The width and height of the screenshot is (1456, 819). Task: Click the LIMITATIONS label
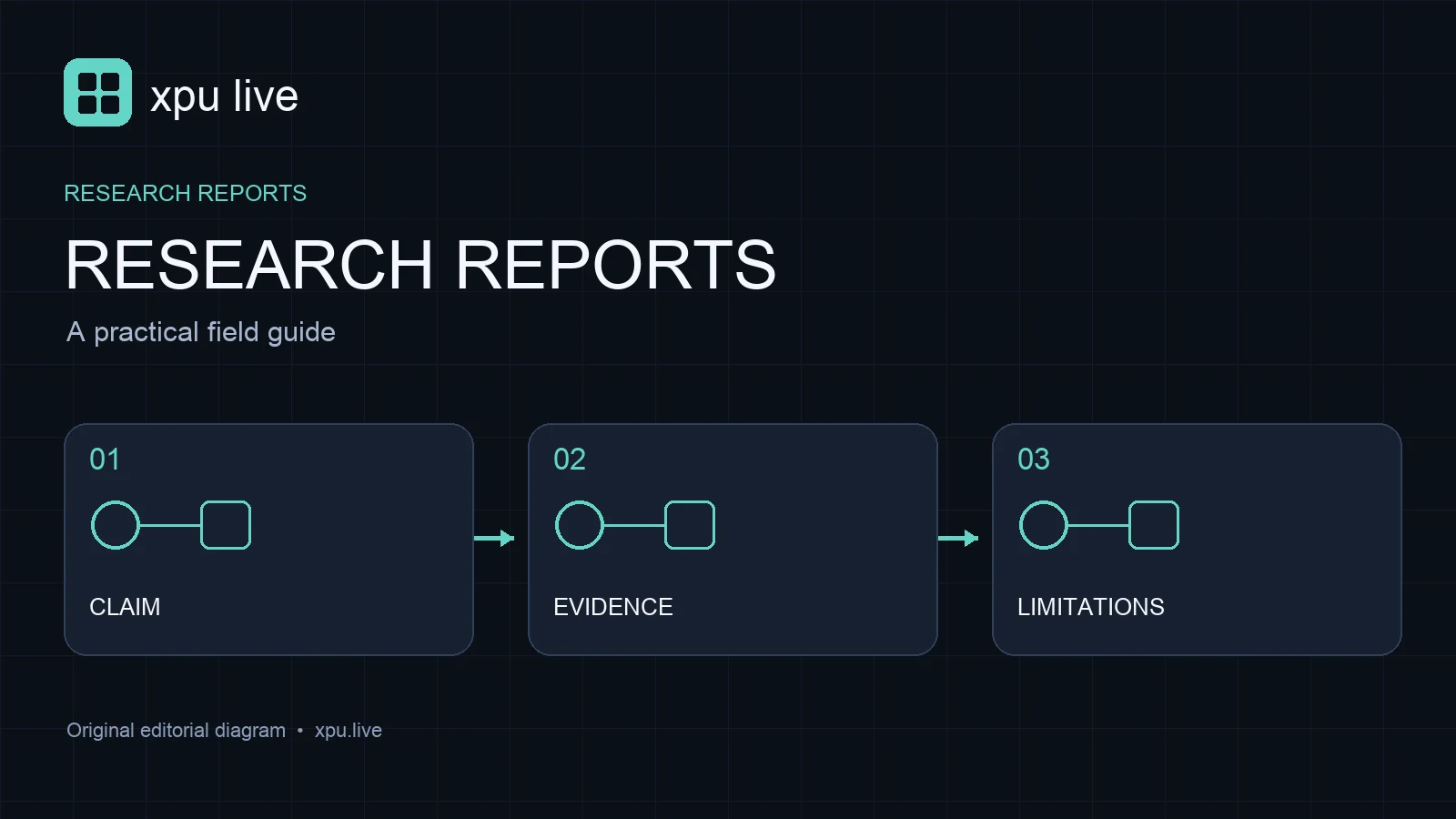point(1091,607)
